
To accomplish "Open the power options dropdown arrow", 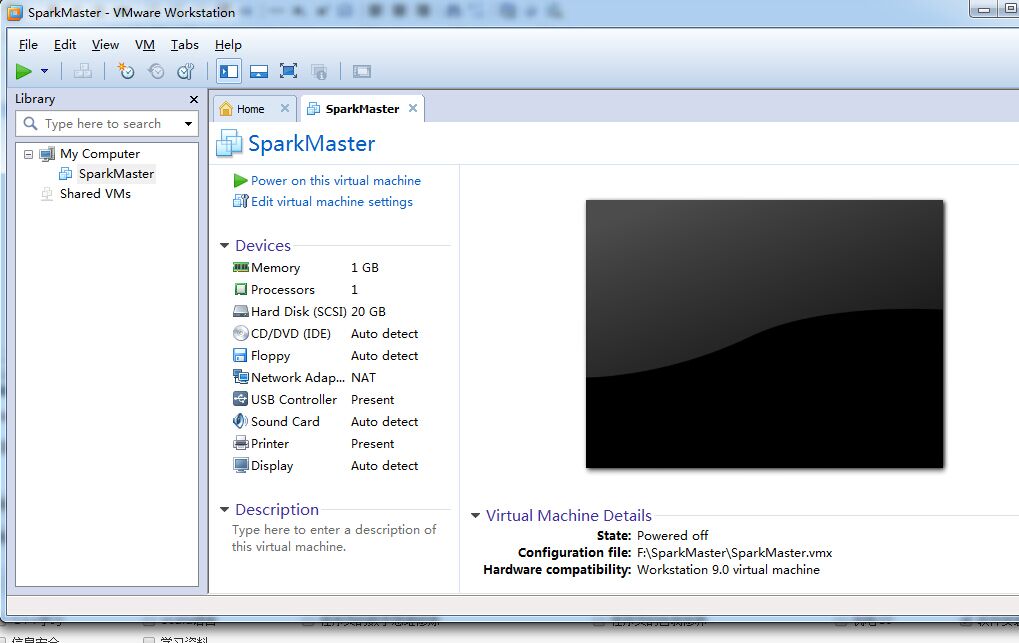I will pyautogui.click(x=44, y=71).
